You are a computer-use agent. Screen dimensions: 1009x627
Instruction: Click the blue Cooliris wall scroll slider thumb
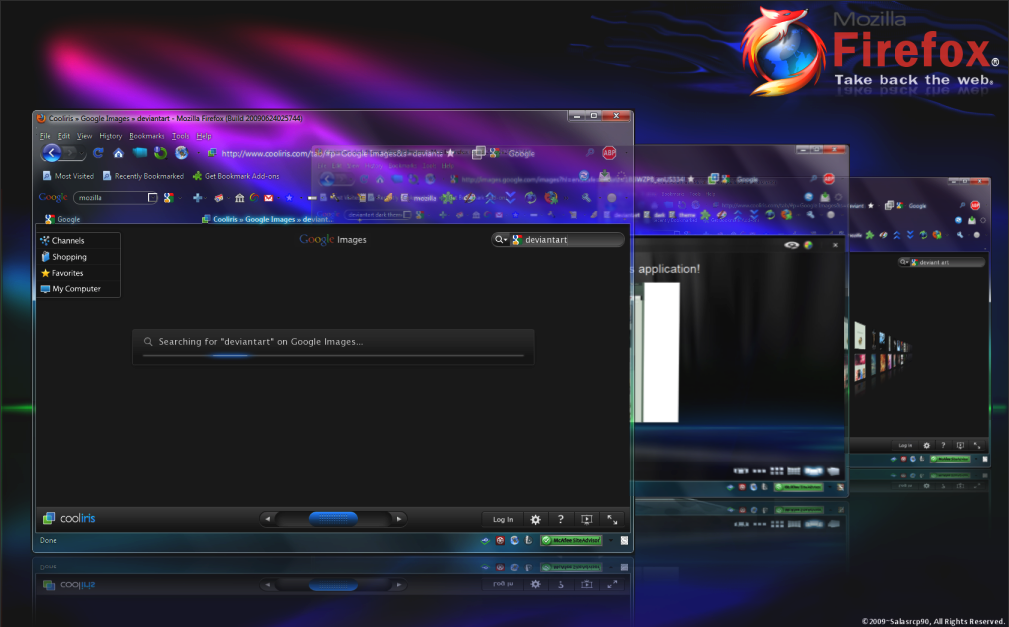coord(333,519)
